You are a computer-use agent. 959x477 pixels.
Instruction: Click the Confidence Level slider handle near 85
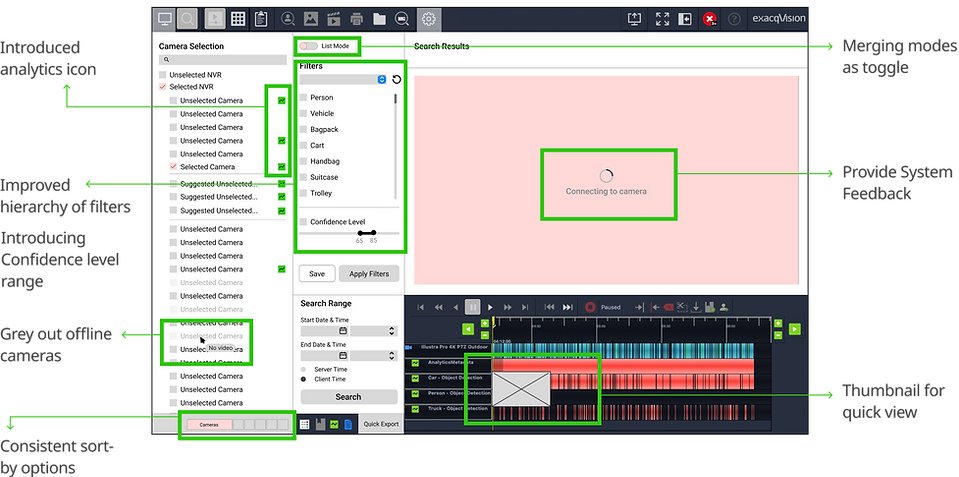(x=374, y=232)
